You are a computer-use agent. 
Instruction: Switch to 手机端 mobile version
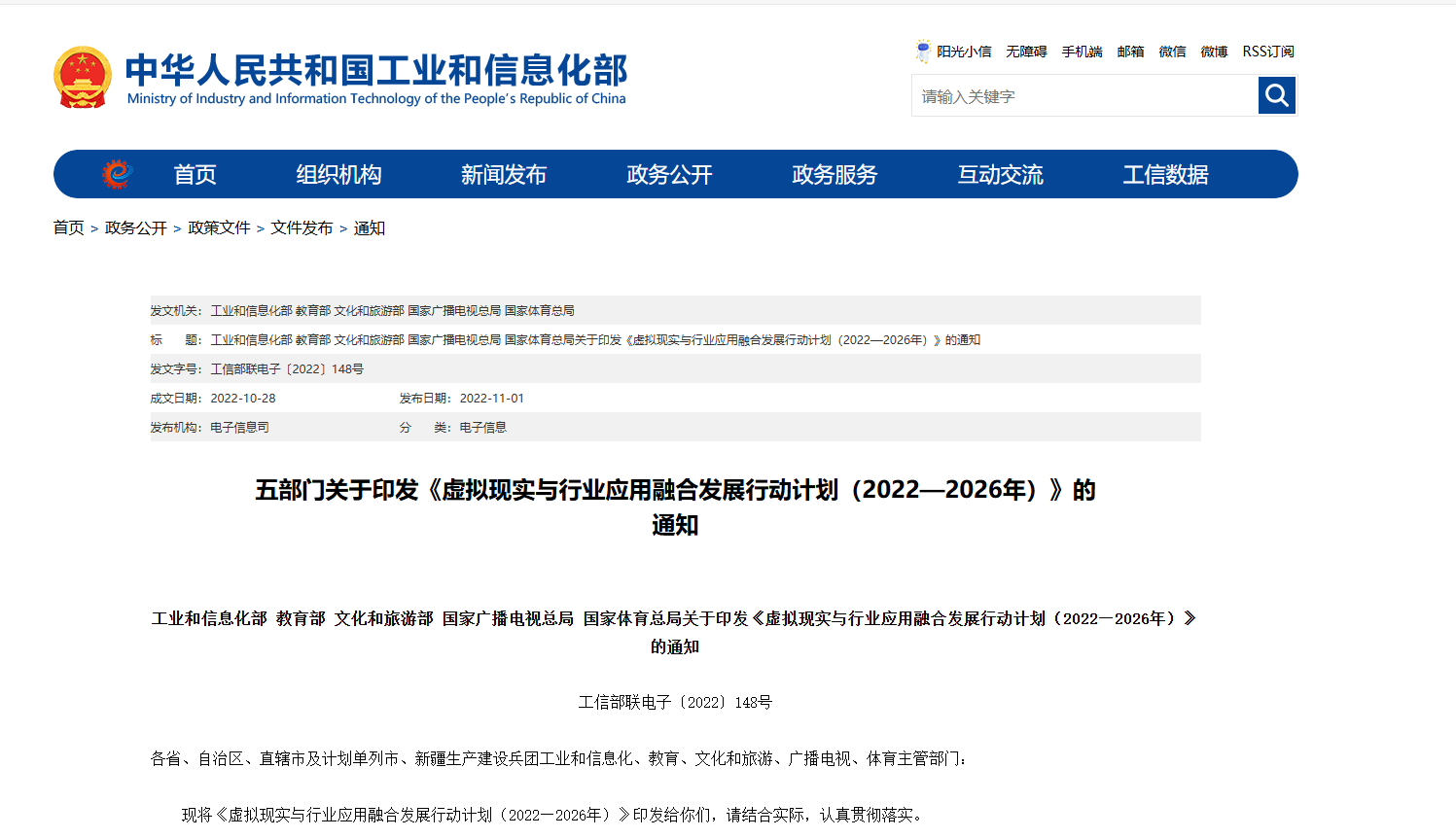pyautogui.click(x=1082, y=52)
